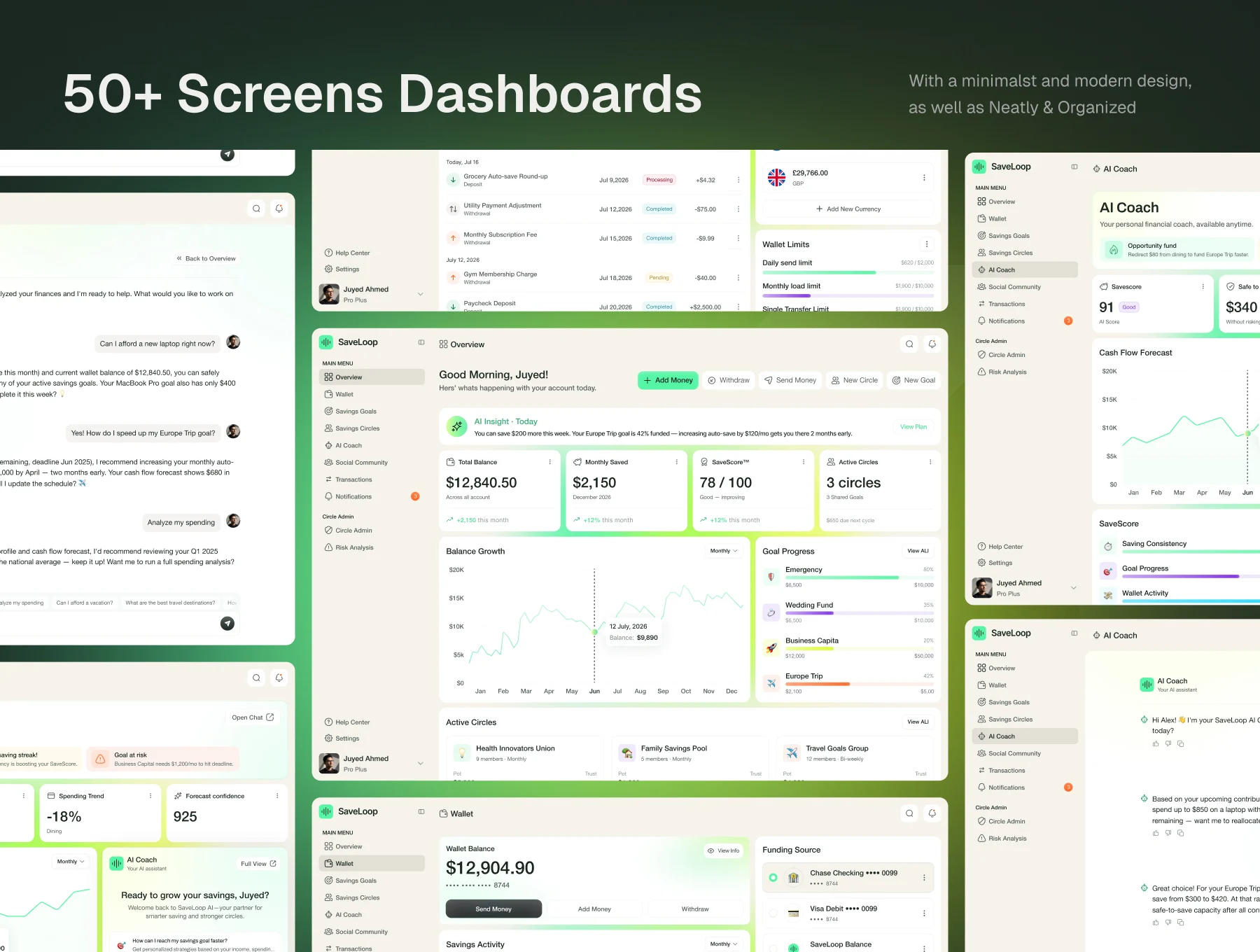Open Transactions in the Overview dashboard sidebar
1260x952 pixels.
click(372, 479)
